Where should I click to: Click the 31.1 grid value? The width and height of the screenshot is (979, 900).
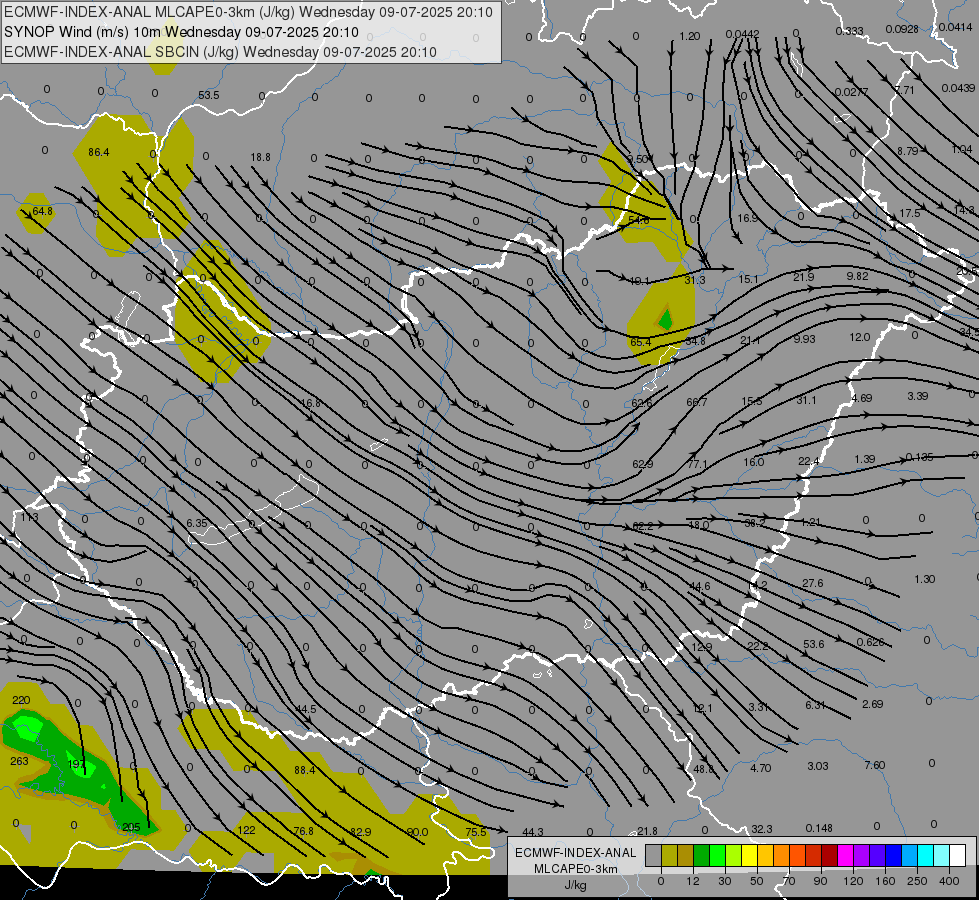click(806, 400)
